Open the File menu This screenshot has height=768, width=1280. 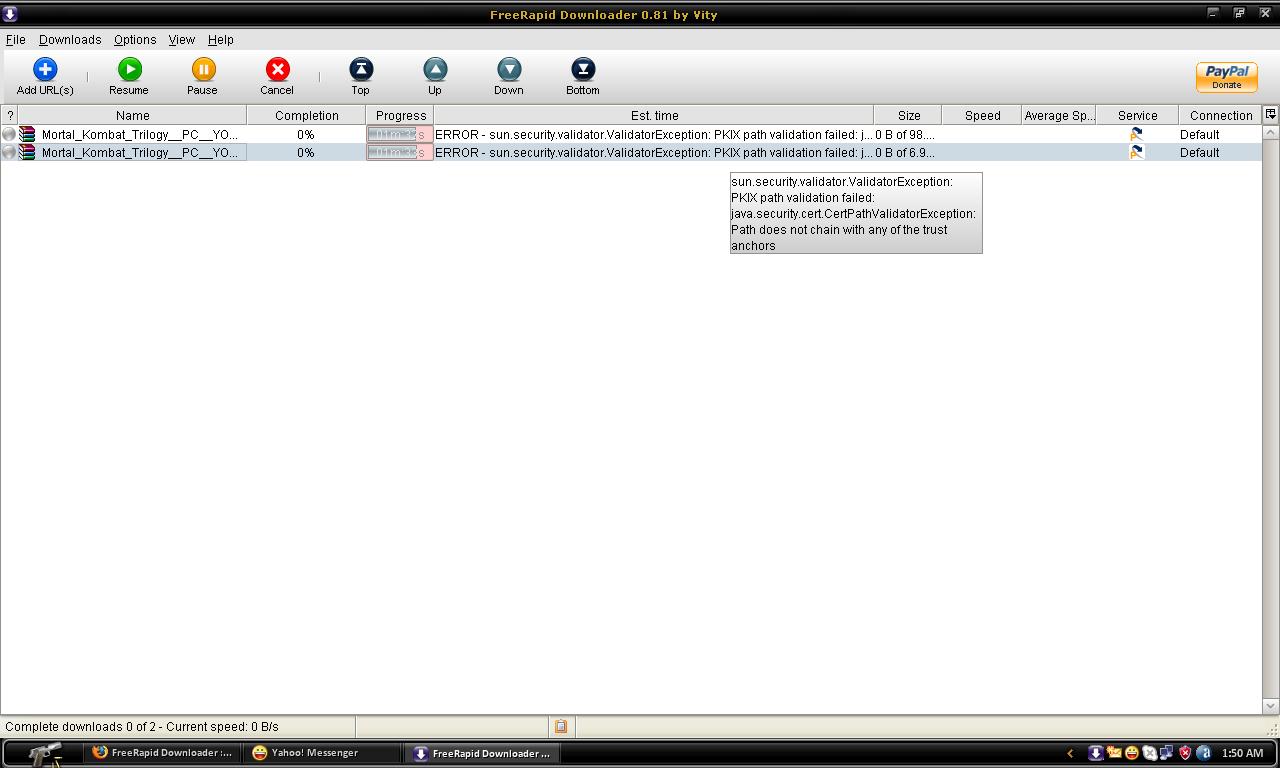click(x=16, y=40)
